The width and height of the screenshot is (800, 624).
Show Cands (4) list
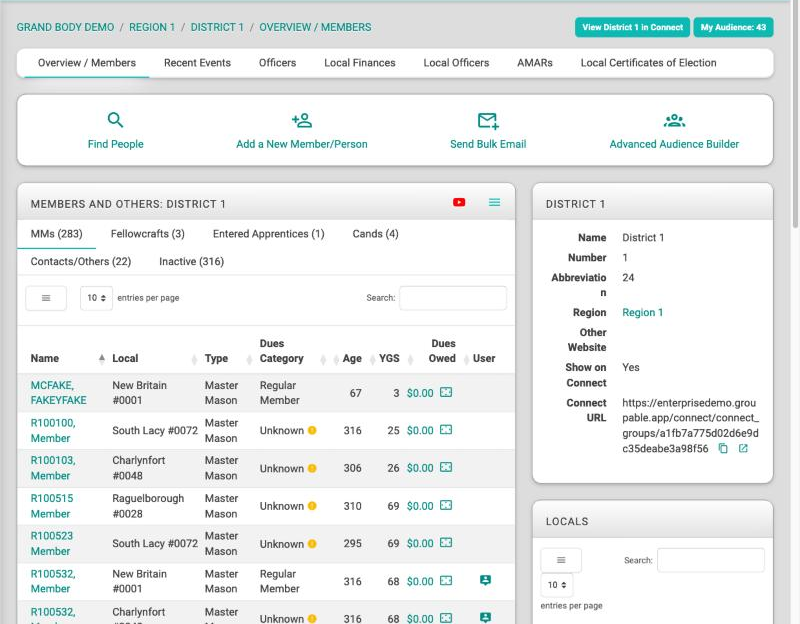[x=375, y=234]
